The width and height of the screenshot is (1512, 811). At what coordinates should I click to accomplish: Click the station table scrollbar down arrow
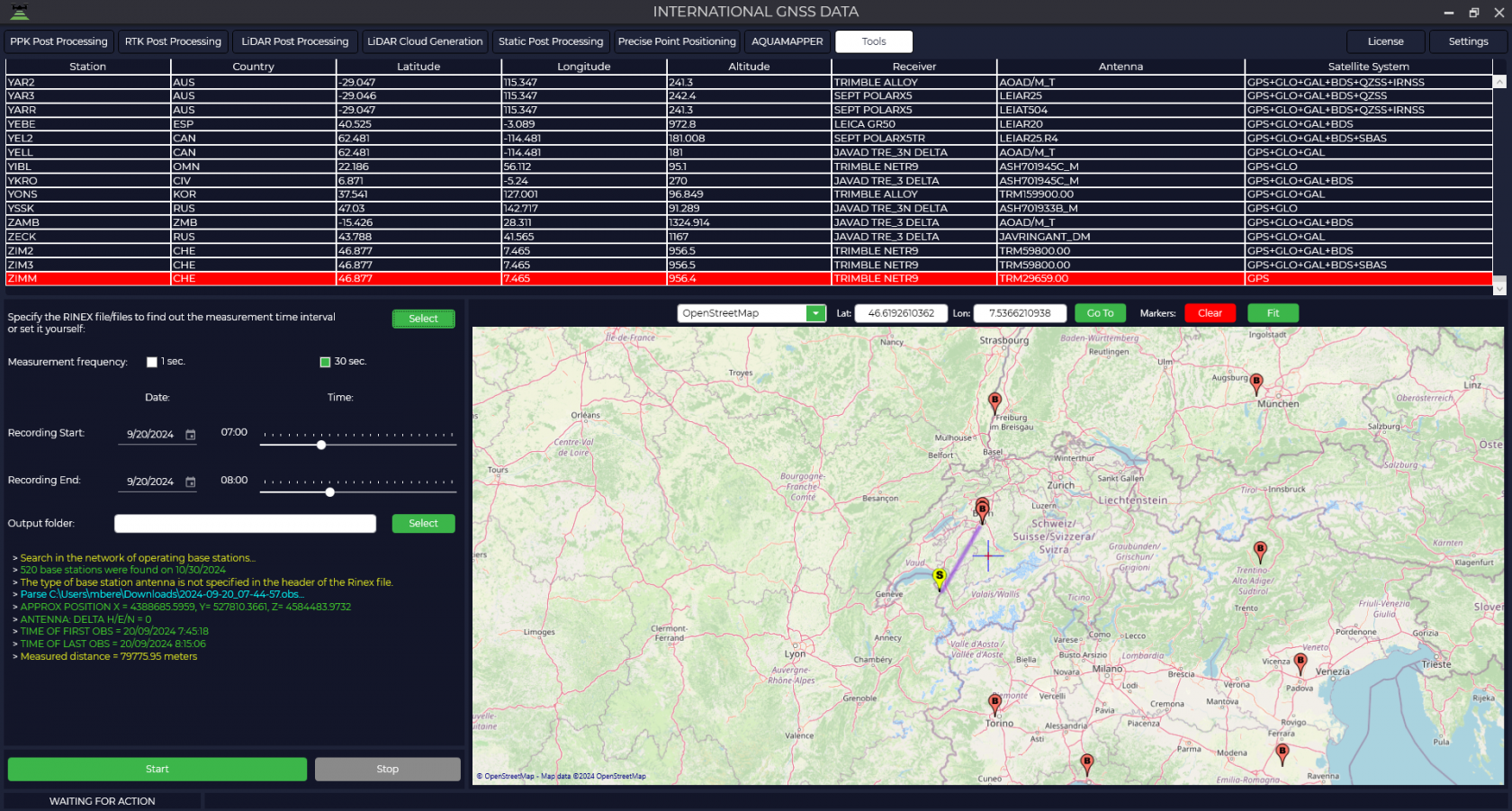[x=1499, y=288]
